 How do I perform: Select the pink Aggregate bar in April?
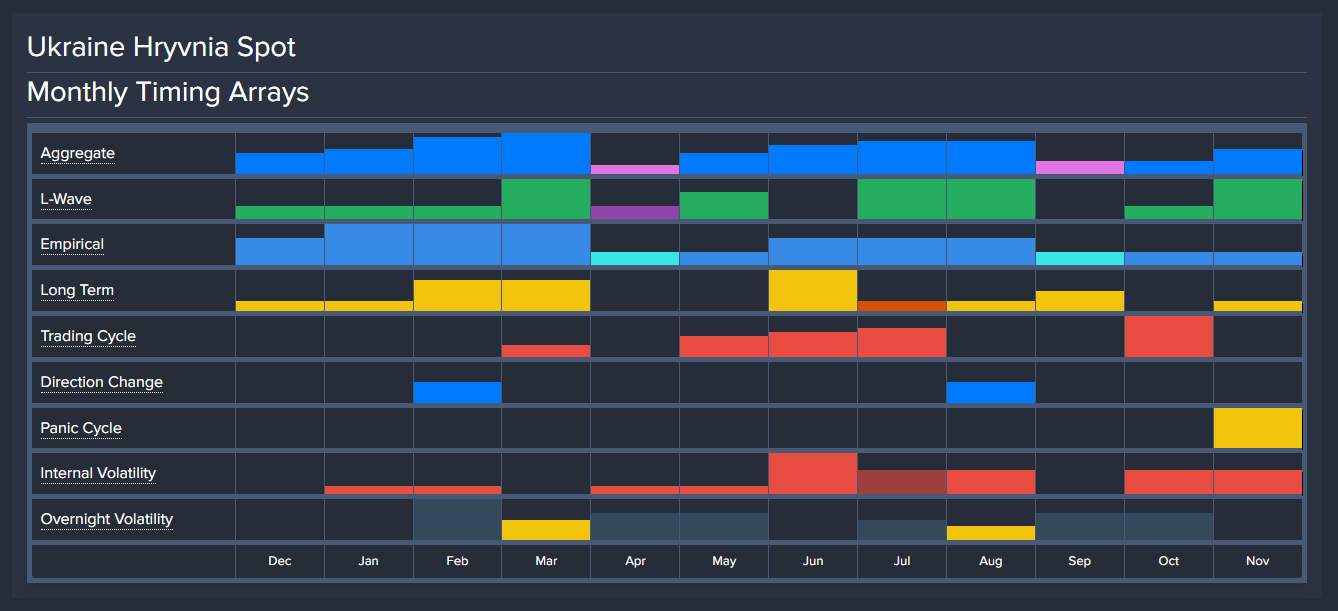pos(635,169)
